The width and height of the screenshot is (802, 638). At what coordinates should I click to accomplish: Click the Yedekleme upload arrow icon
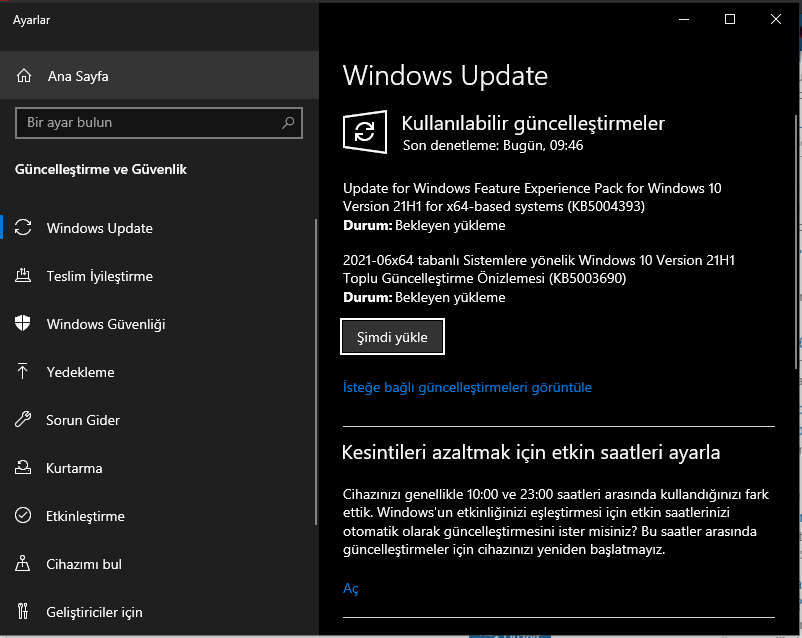coord(23,371)
